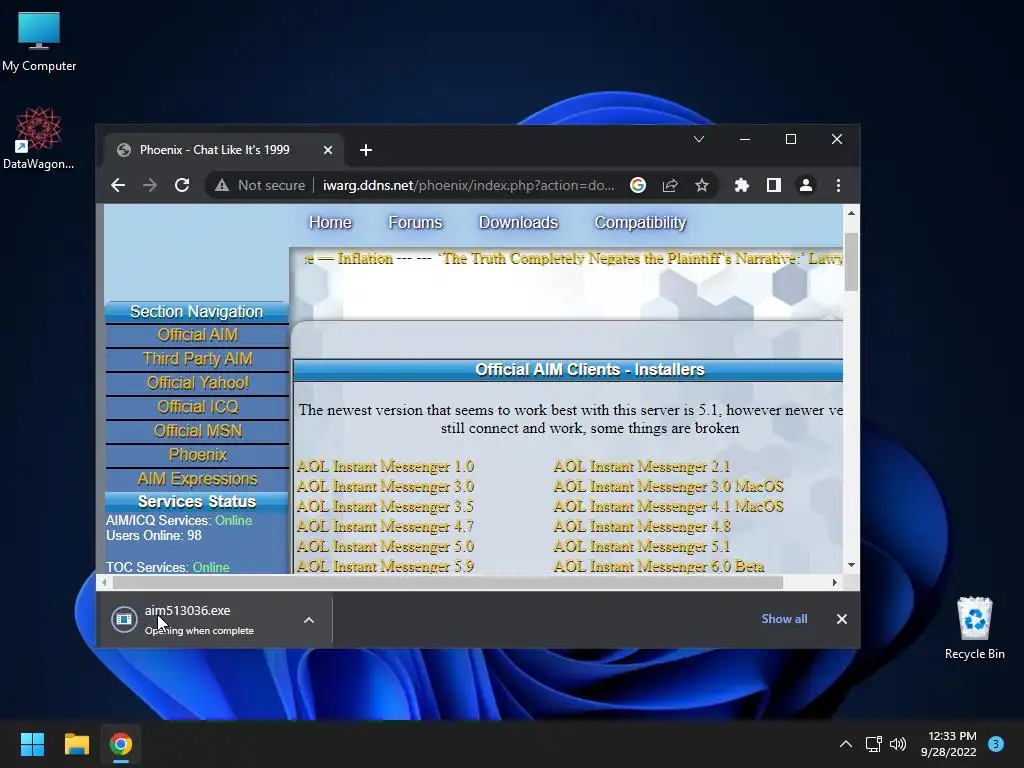The image size is (1024, 768).
Task: Open the Downloads menu item
Action: tap(519, 223)
